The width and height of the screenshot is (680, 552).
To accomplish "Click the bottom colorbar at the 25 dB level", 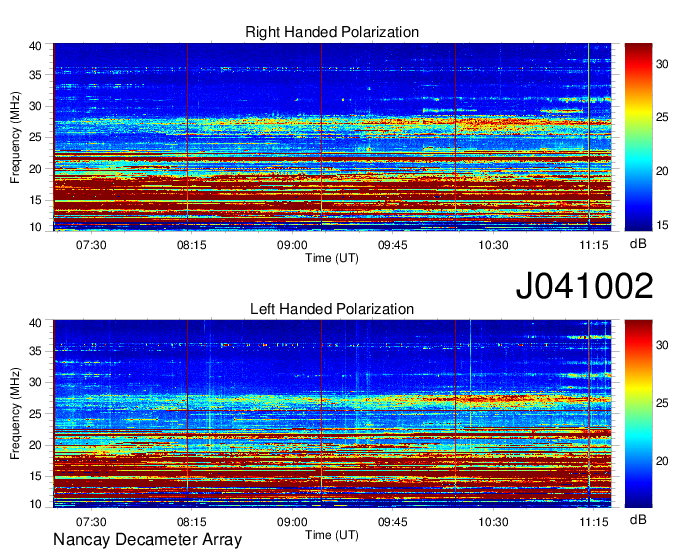I will (x=638, y=403).
